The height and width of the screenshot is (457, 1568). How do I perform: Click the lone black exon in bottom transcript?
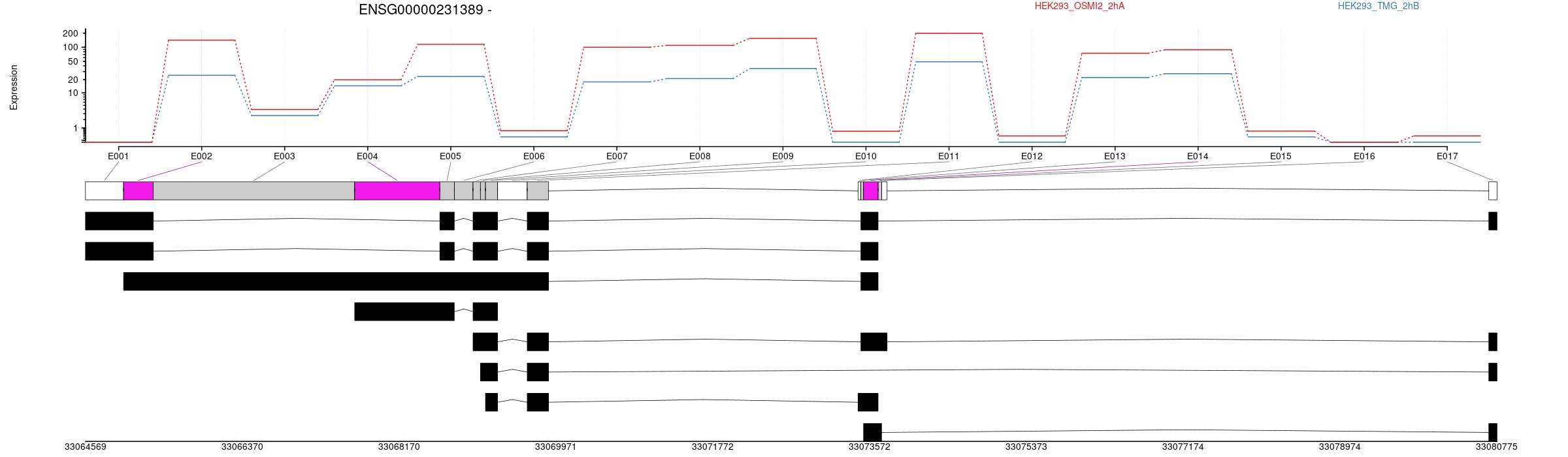click(x=873, y=432)
